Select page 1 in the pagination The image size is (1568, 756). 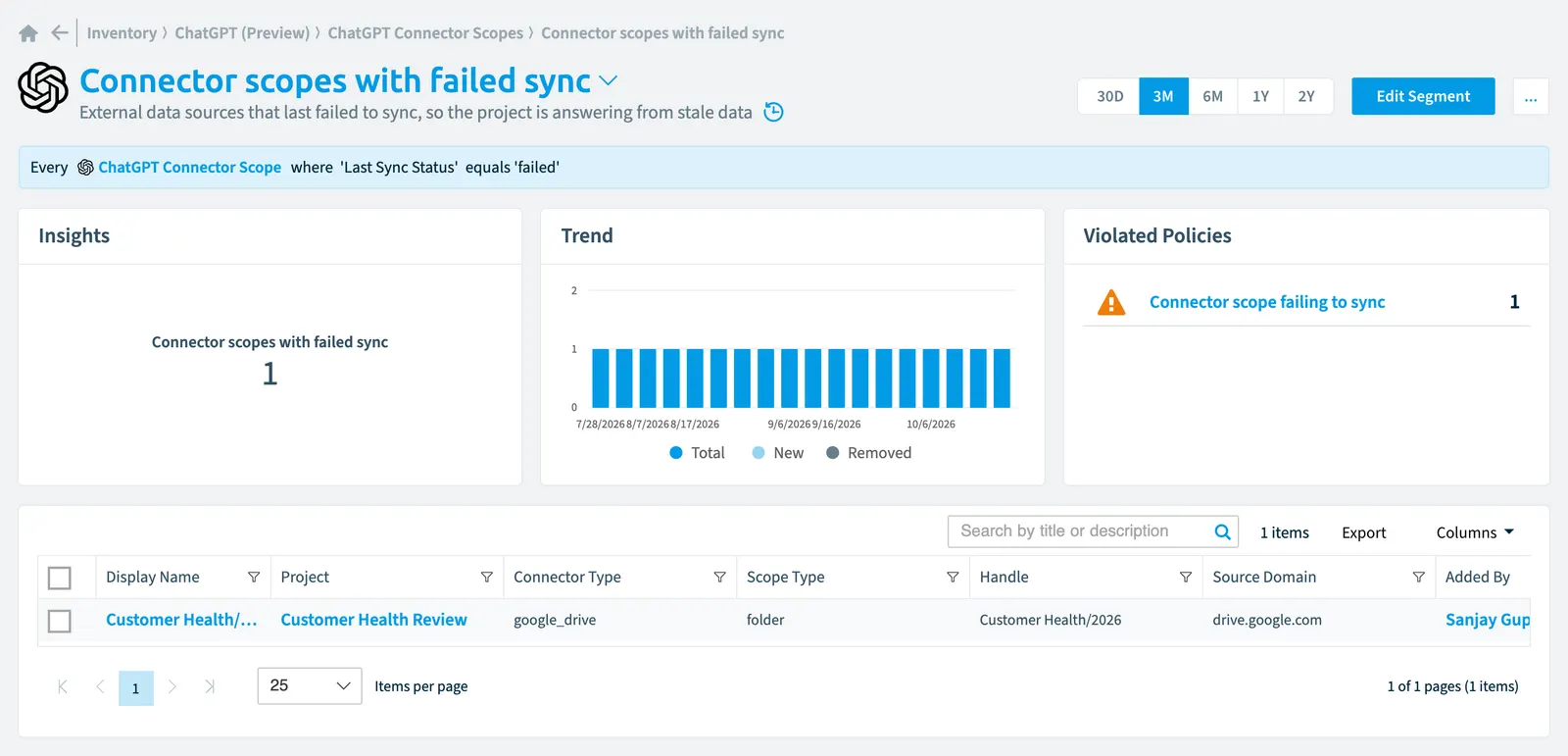[x=136, y=687]
